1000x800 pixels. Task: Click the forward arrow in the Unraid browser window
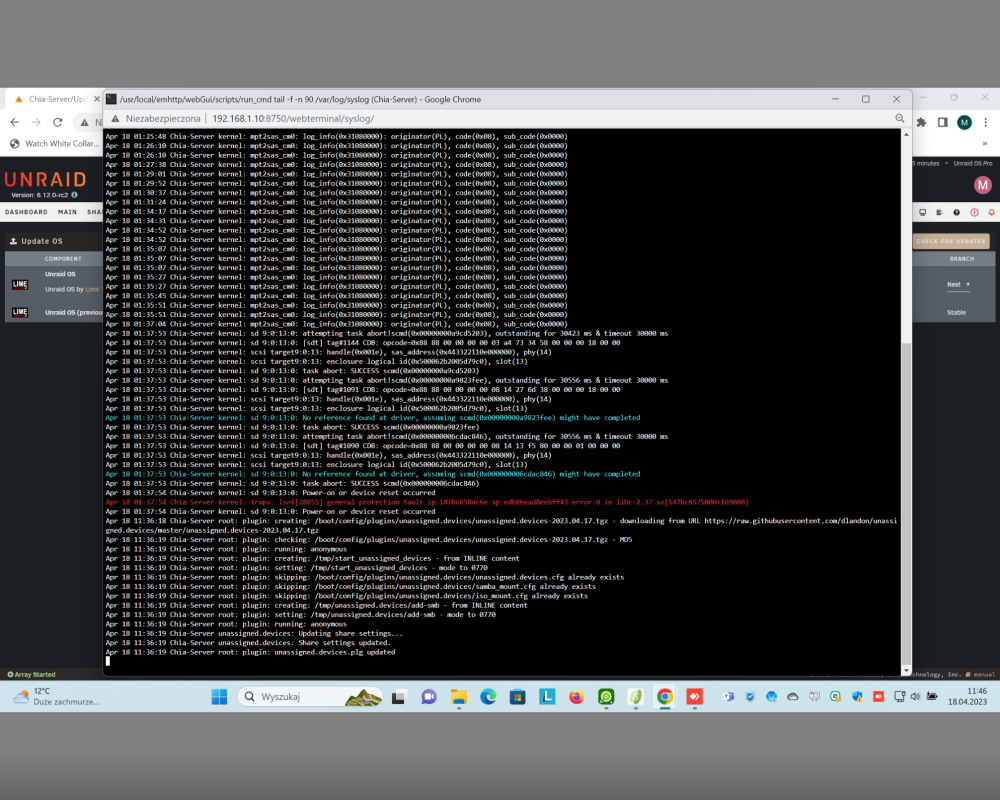pyautogui.click(x=36, y=122)
